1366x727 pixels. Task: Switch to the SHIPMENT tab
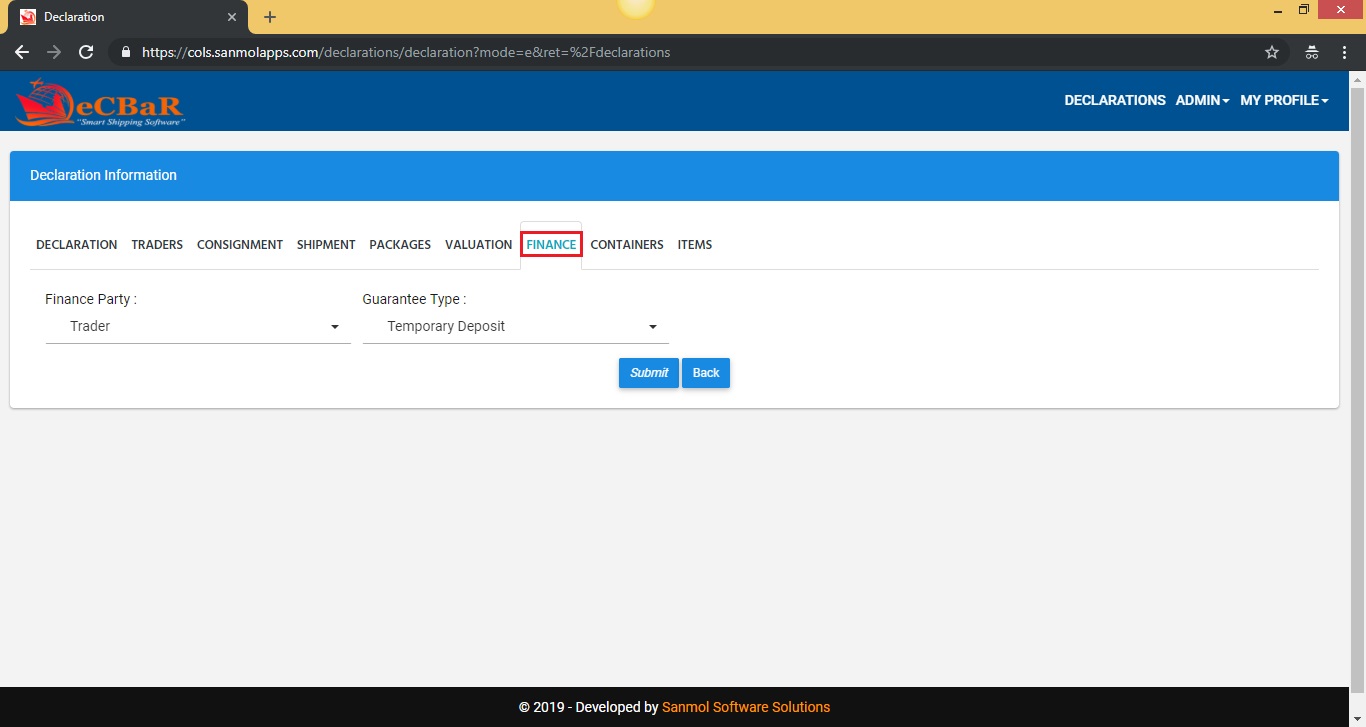pos(326,245)
